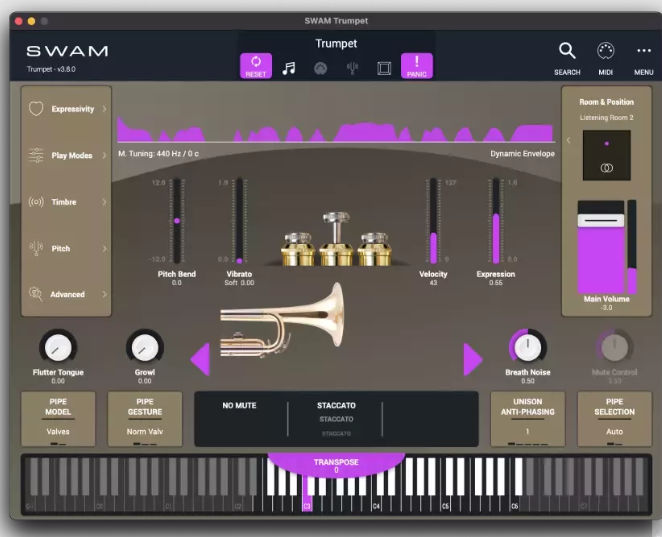The height and width of the screenshot is (537, 662).
Task: Expand the Play Modes section chevron
Action: pyautogui.click(x=104, y=155)
